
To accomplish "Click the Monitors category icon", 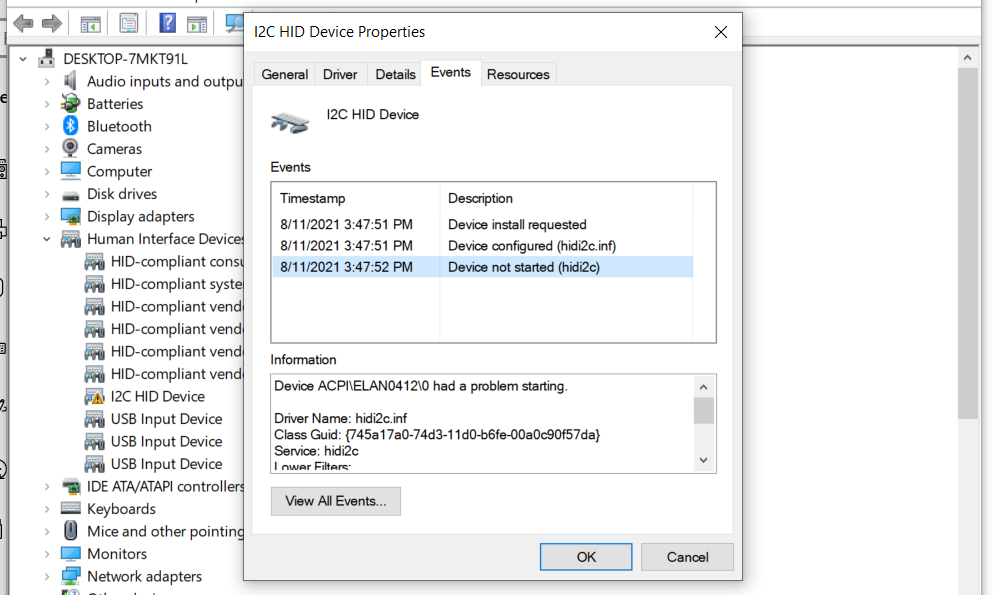I will [70, 554].
